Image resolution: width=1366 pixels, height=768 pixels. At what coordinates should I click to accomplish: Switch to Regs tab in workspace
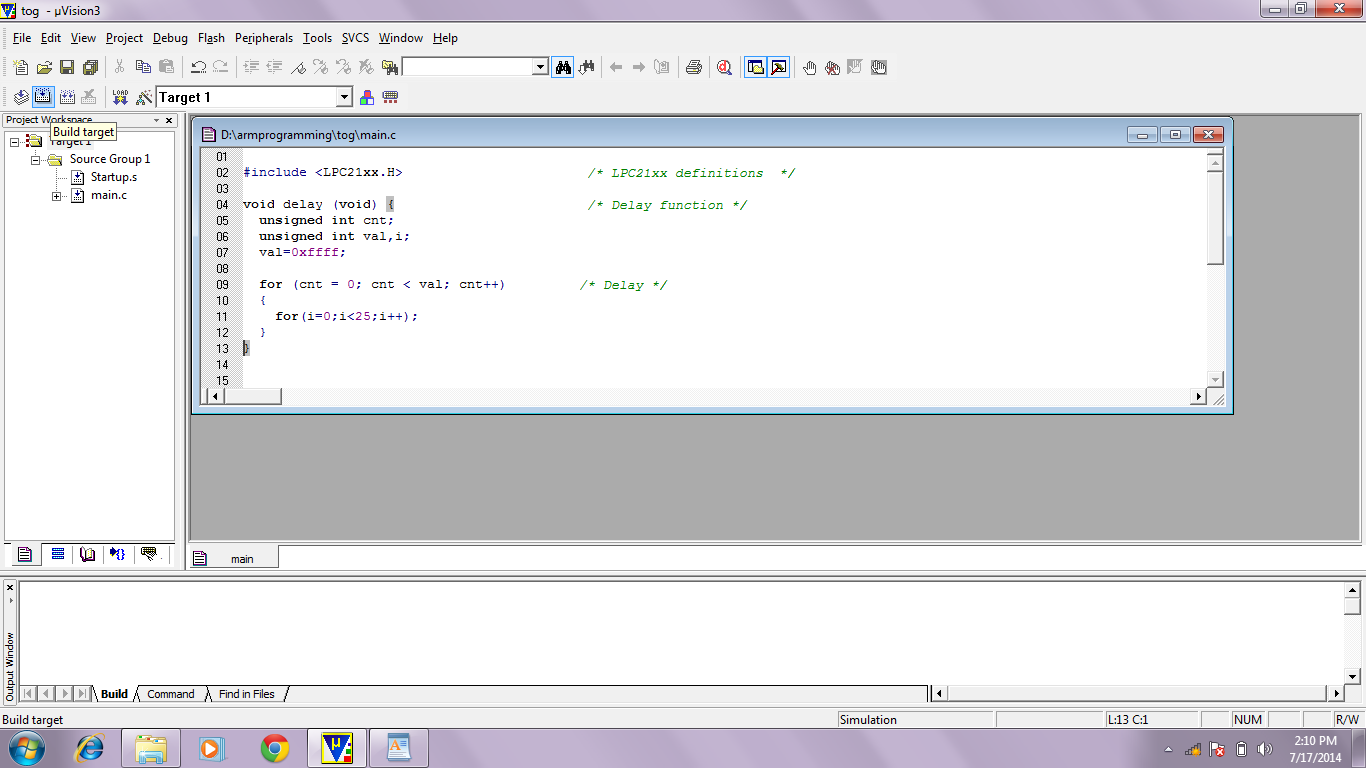coord(57,554)
